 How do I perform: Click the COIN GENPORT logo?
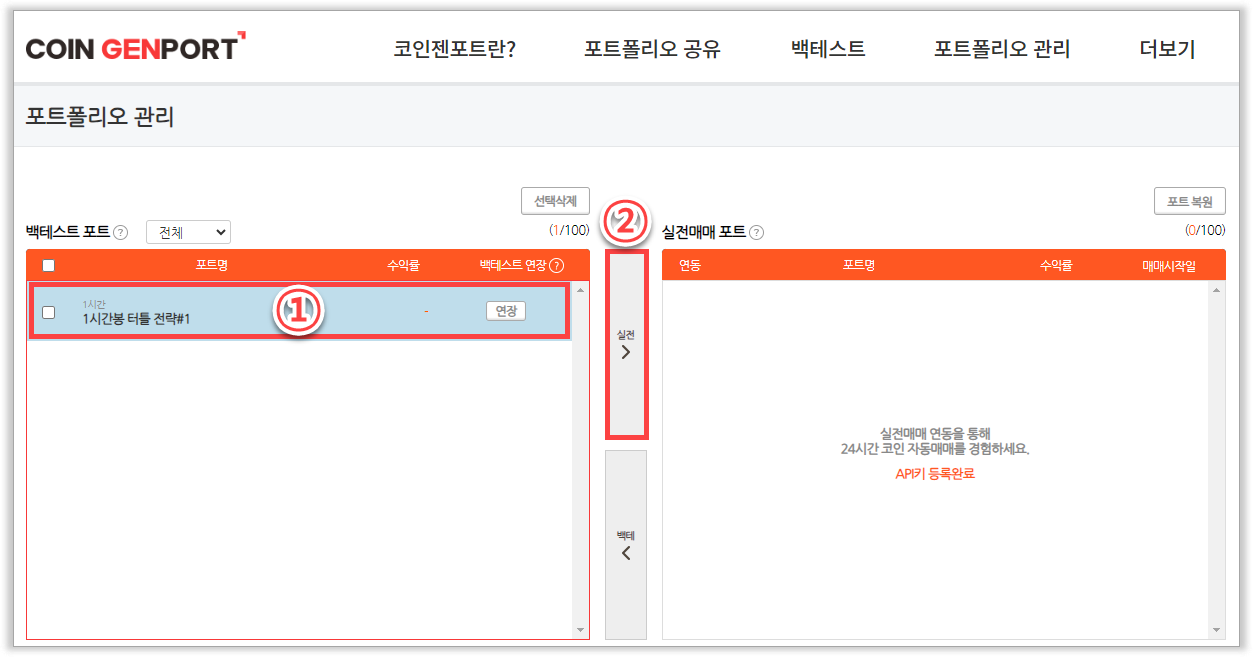pyautogui.click(x=135, y=48)
